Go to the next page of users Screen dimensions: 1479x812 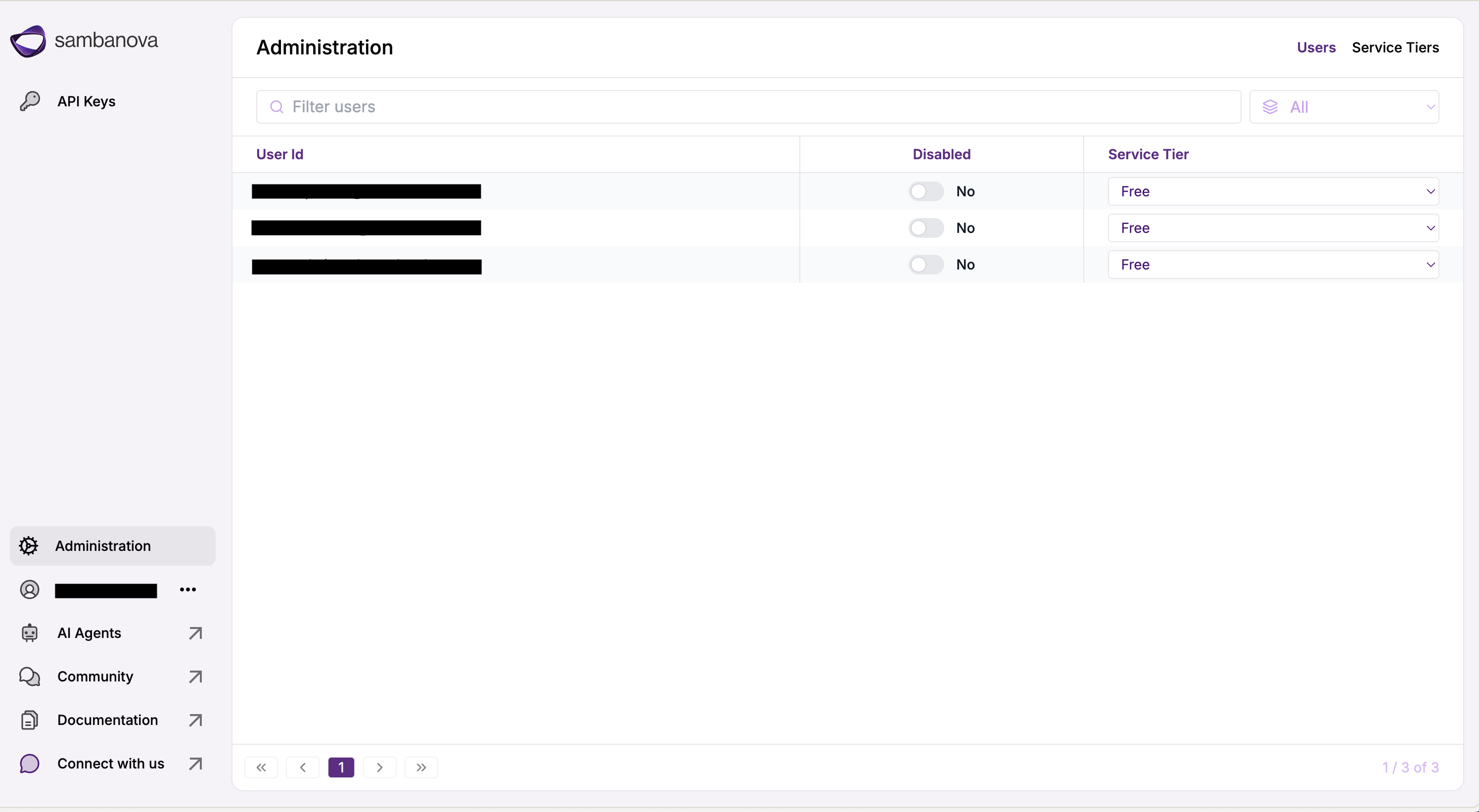[x=379, y=767]
